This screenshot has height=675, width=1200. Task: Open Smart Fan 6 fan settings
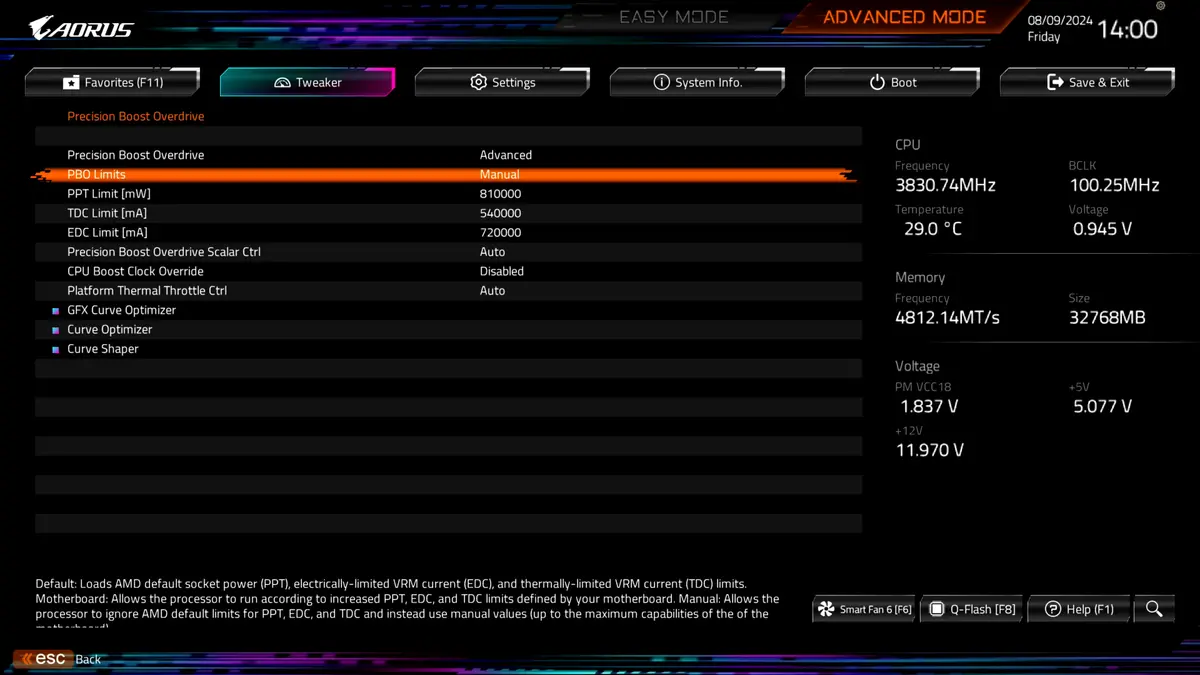pyautogui.click(x=865, y=609)
